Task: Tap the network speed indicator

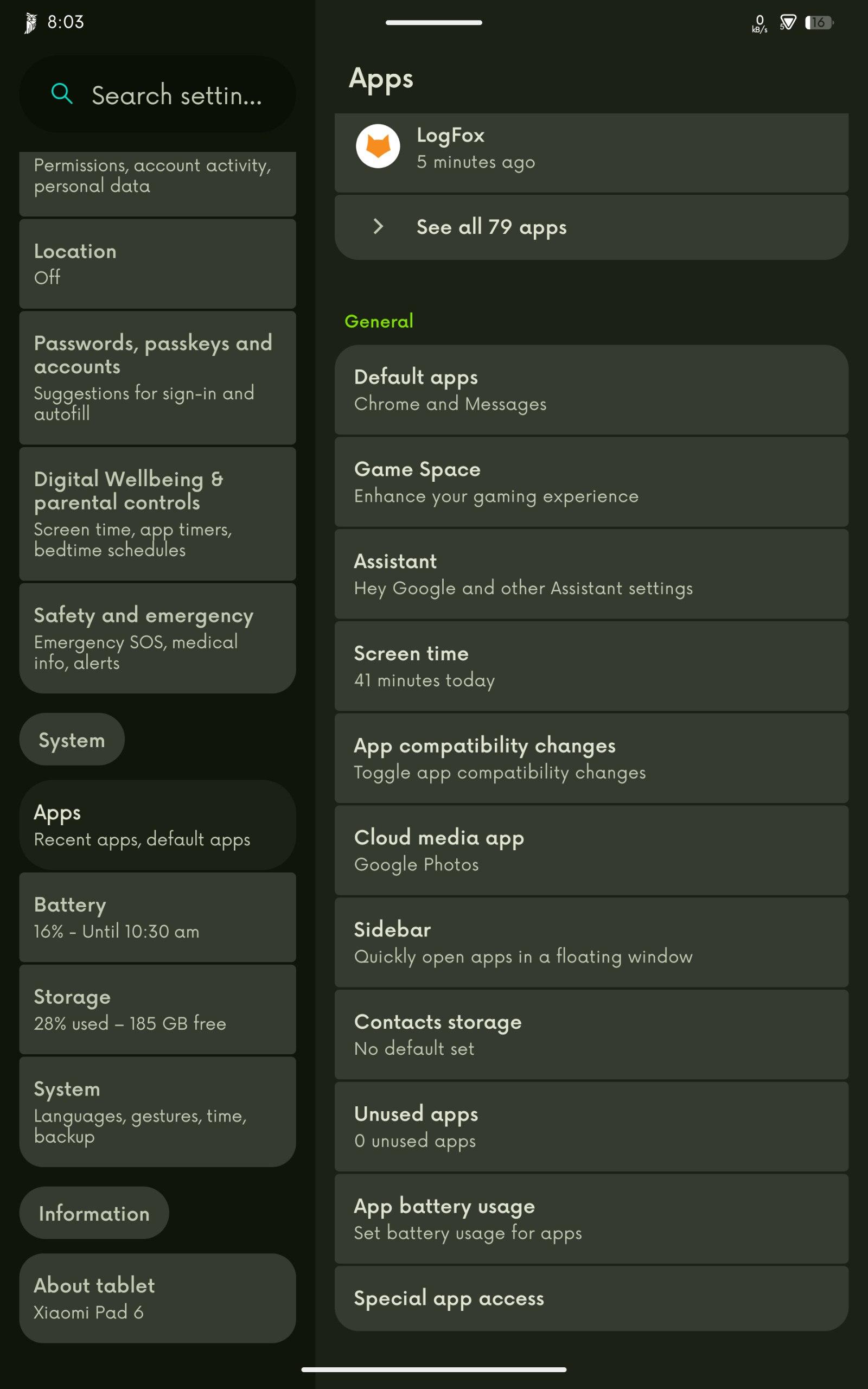Action: click(759, 23)
